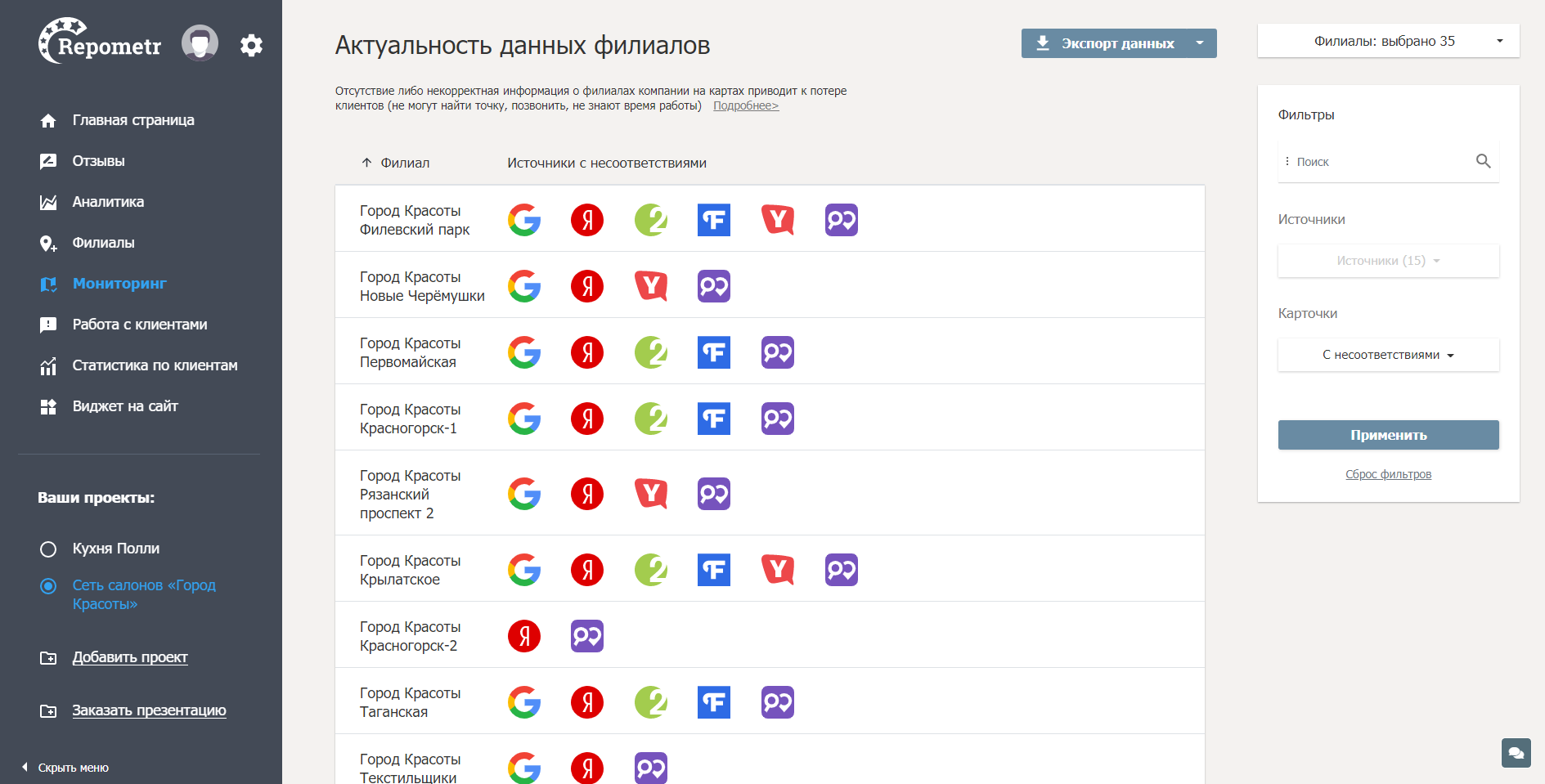Open Виджет на сайт
The image size is (1545, 784).
125,406
